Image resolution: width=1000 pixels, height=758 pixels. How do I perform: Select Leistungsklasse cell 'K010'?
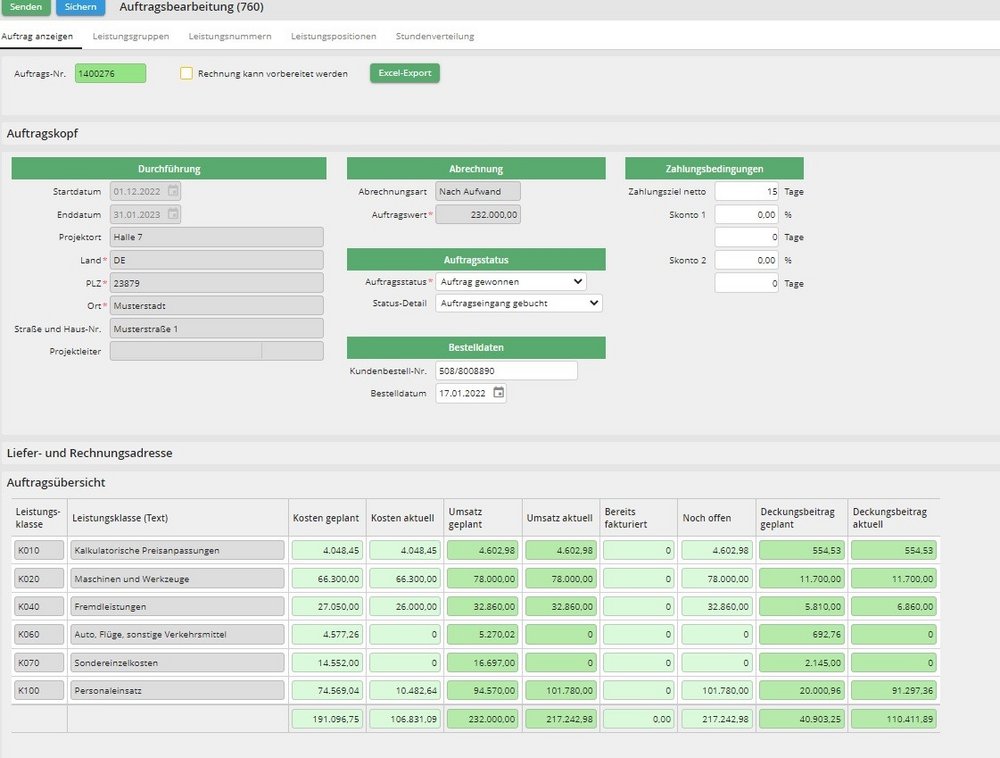pyautogui.click(x=39, y=550)
